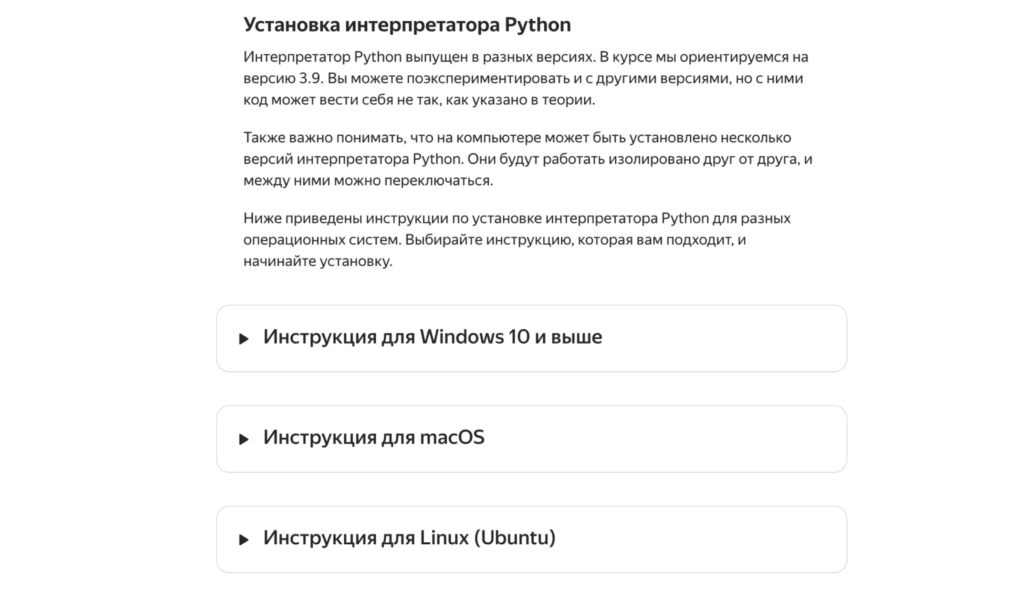
Task: Click the Linux (Ubuntu) accordion card
Action: (x=529, y=539)
